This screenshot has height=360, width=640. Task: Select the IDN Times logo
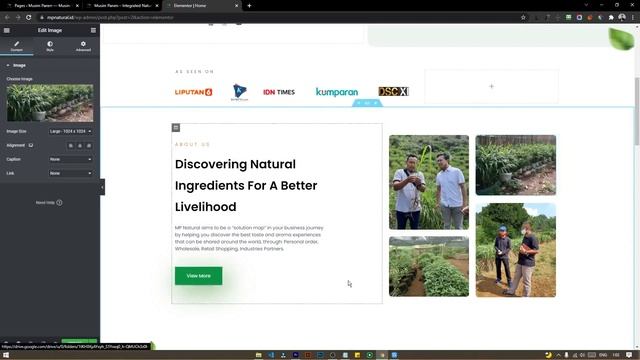click(x=279, y=92)
